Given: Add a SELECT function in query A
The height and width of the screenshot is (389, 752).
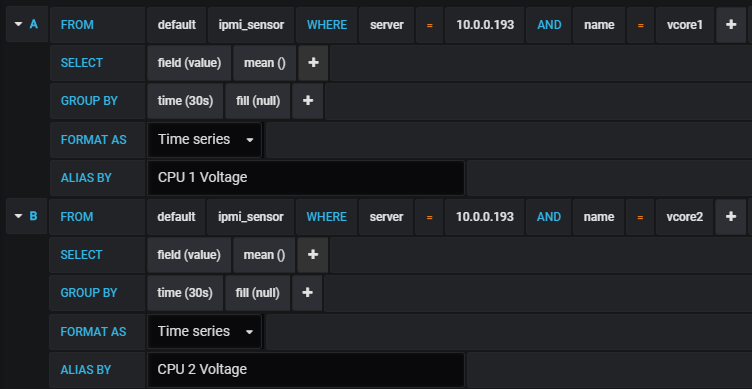Looking at the screenshot, I should click(313, 63).
